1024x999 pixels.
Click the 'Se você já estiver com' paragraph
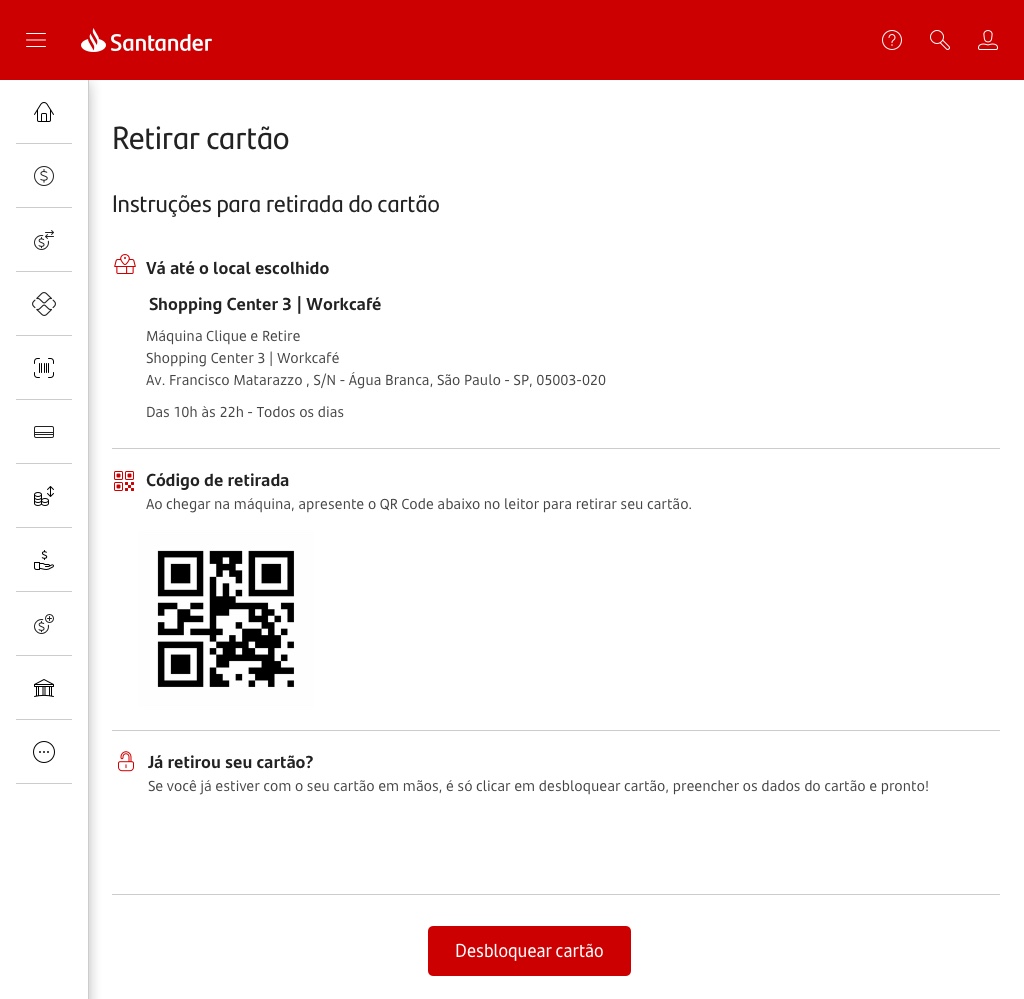tap(538, 786)
